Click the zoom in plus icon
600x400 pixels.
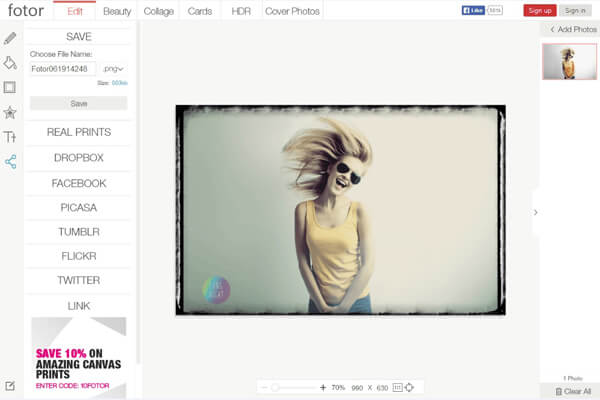[322, 387]
